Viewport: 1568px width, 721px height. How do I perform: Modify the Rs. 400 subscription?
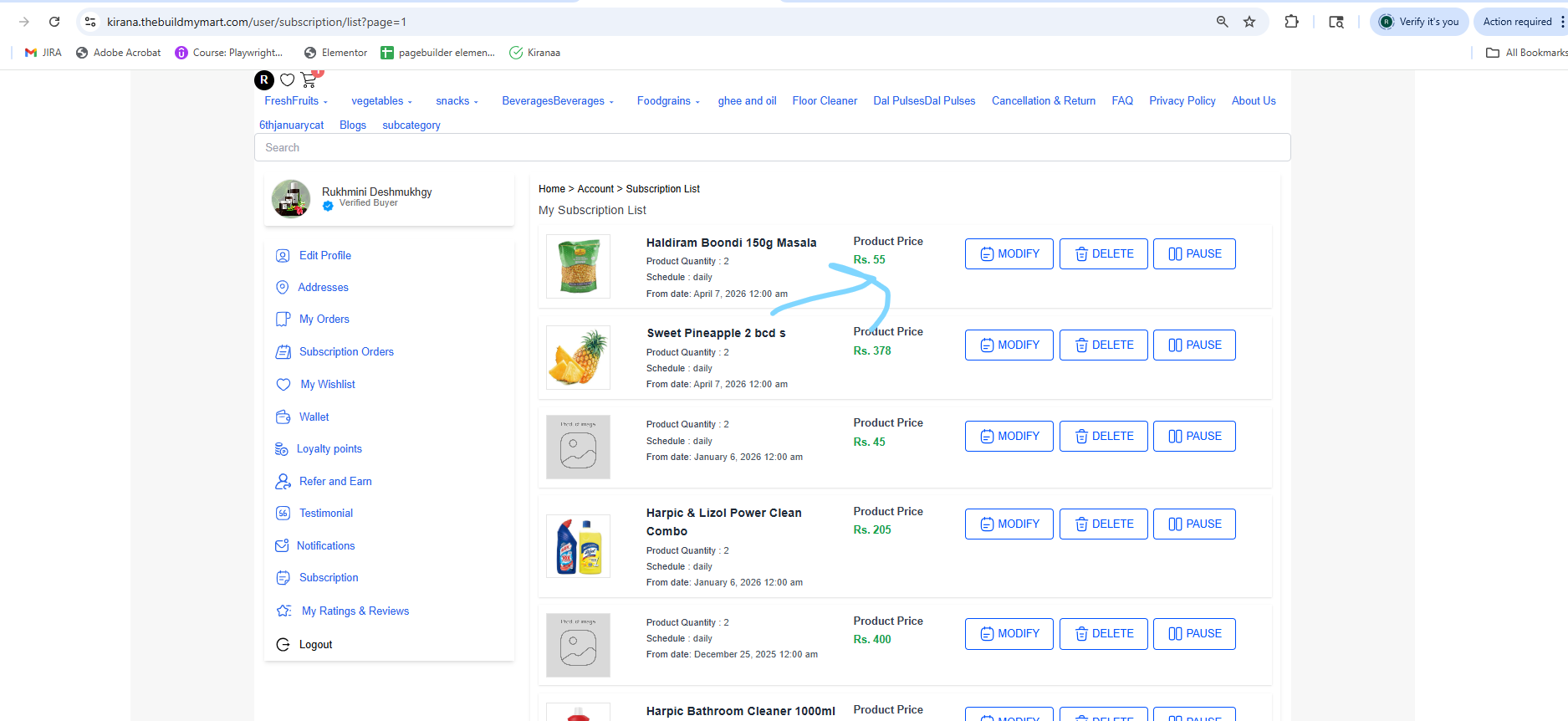tap(1009, 634)
